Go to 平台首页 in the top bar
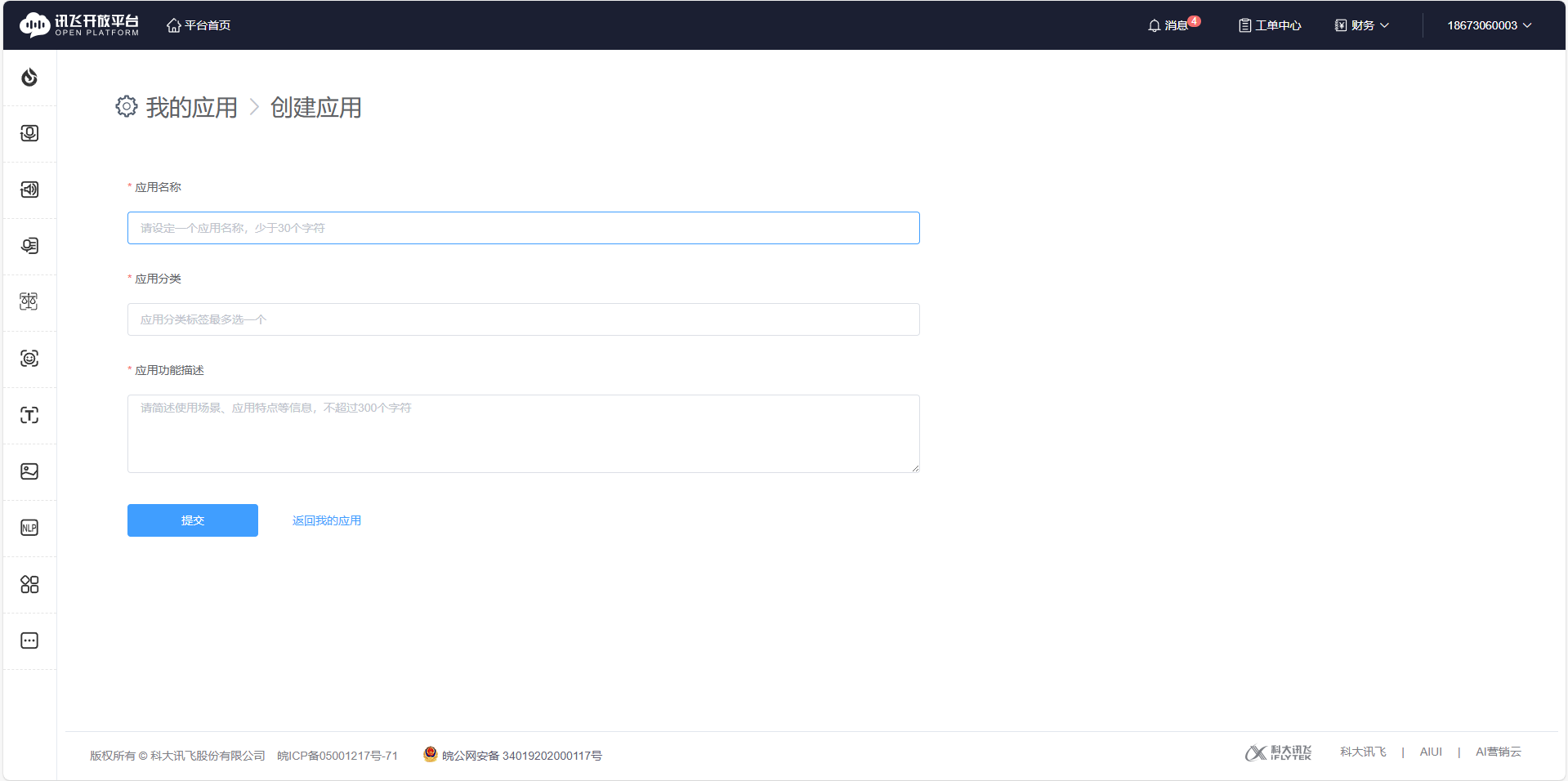Image resolution: width=1568 pixels, height=781 pixels. [199, 25]
